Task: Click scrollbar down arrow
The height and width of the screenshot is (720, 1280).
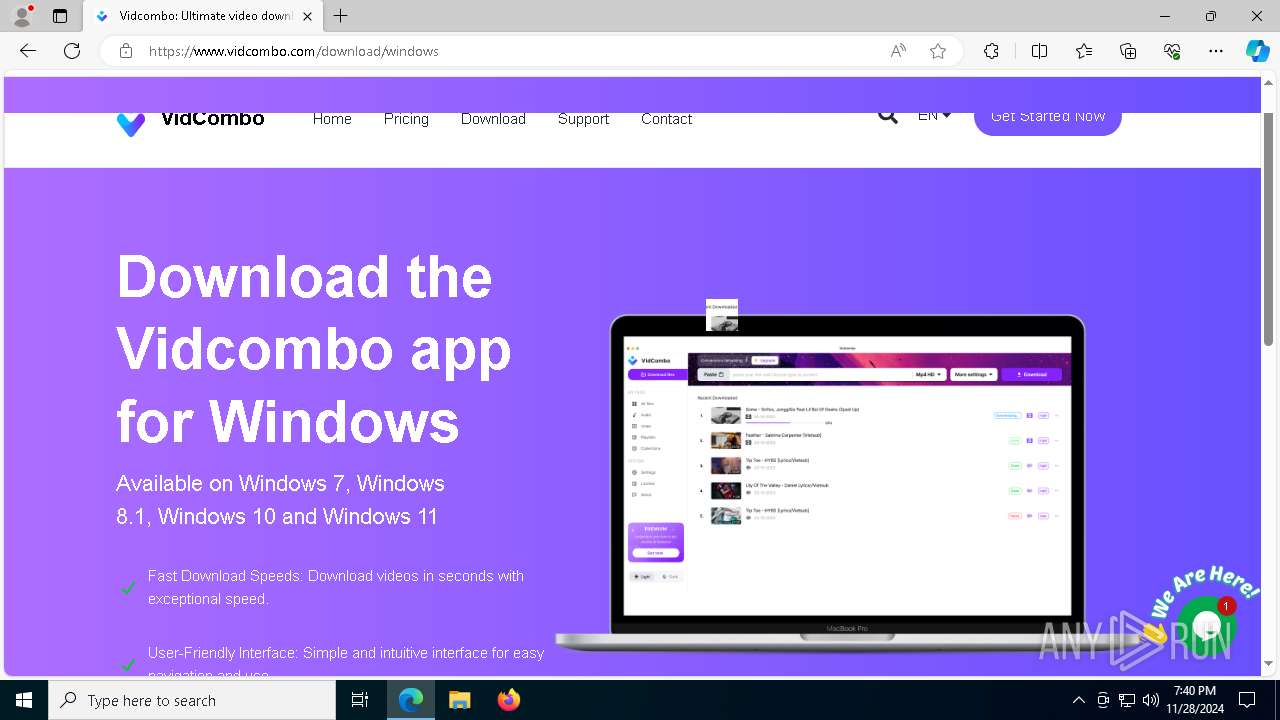Action: tap(1268, 664)
